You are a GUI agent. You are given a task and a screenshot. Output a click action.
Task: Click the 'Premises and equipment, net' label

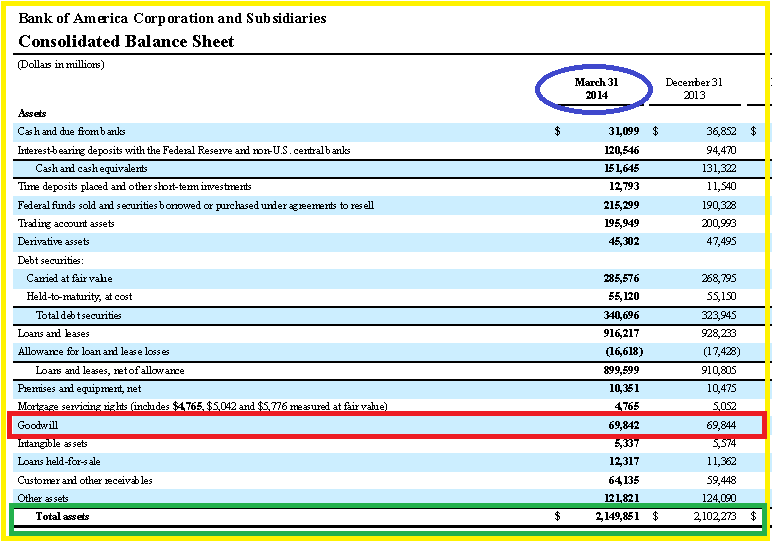[79, 389]
